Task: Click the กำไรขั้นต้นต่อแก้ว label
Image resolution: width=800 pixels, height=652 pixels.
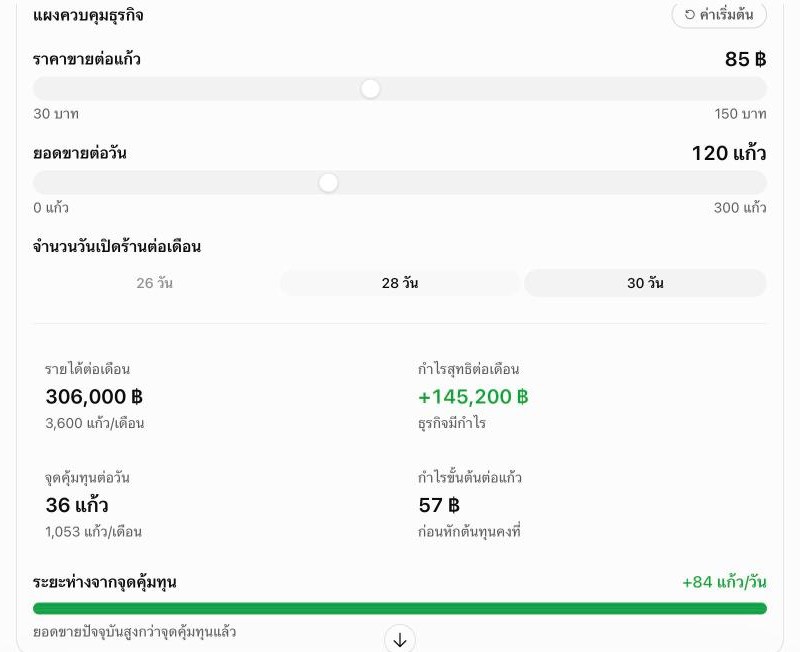Action: click(x=469, y=478)
